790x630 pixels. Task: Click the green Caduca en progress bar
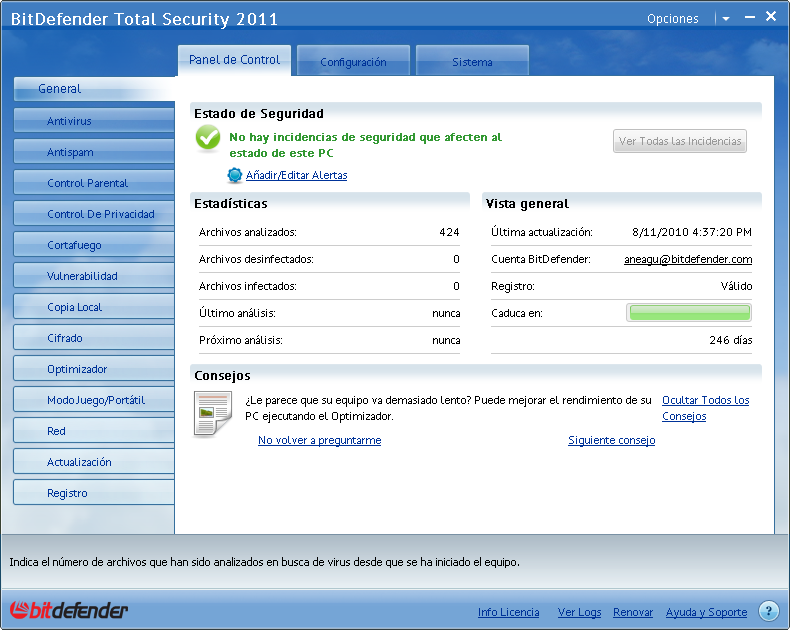(x=689, y=312)
